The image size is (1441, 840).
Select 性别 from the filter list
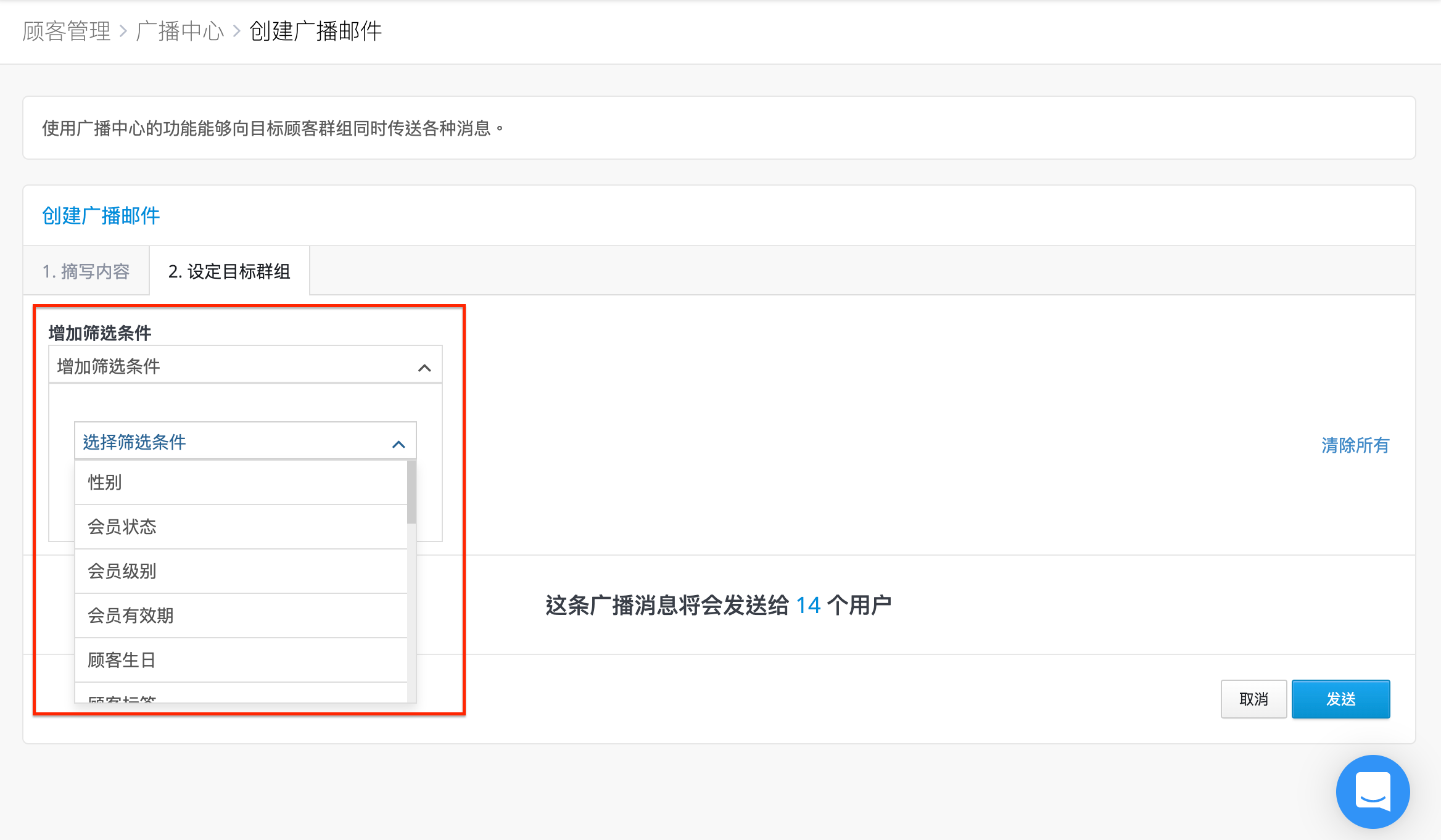(x=241, y=482)
